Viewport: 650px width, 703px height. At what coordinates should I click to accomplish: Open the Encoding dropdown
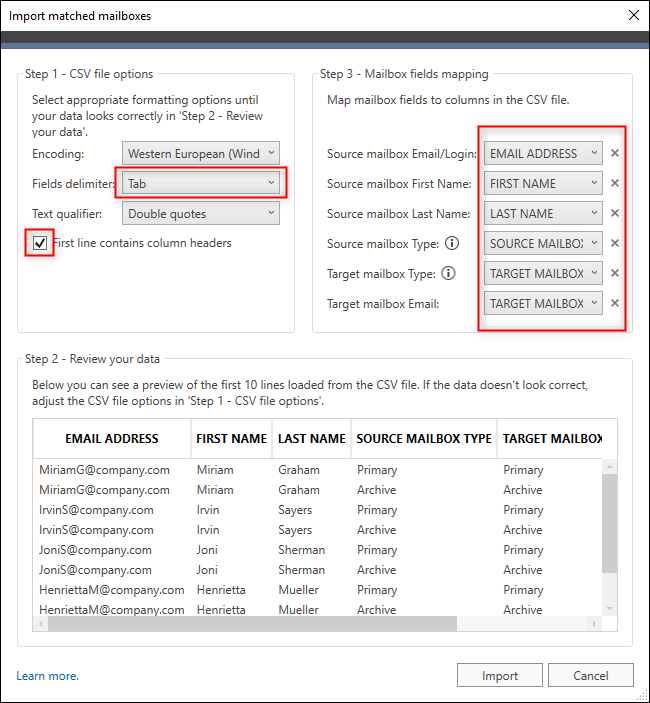point(201,153)
